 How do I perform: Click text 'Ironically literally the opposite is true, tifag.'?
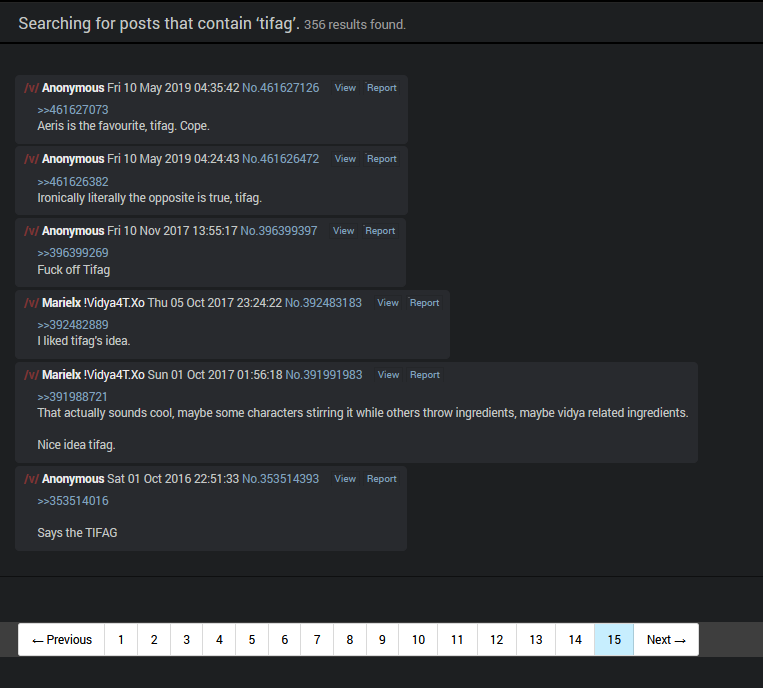[x=150, y=198]
